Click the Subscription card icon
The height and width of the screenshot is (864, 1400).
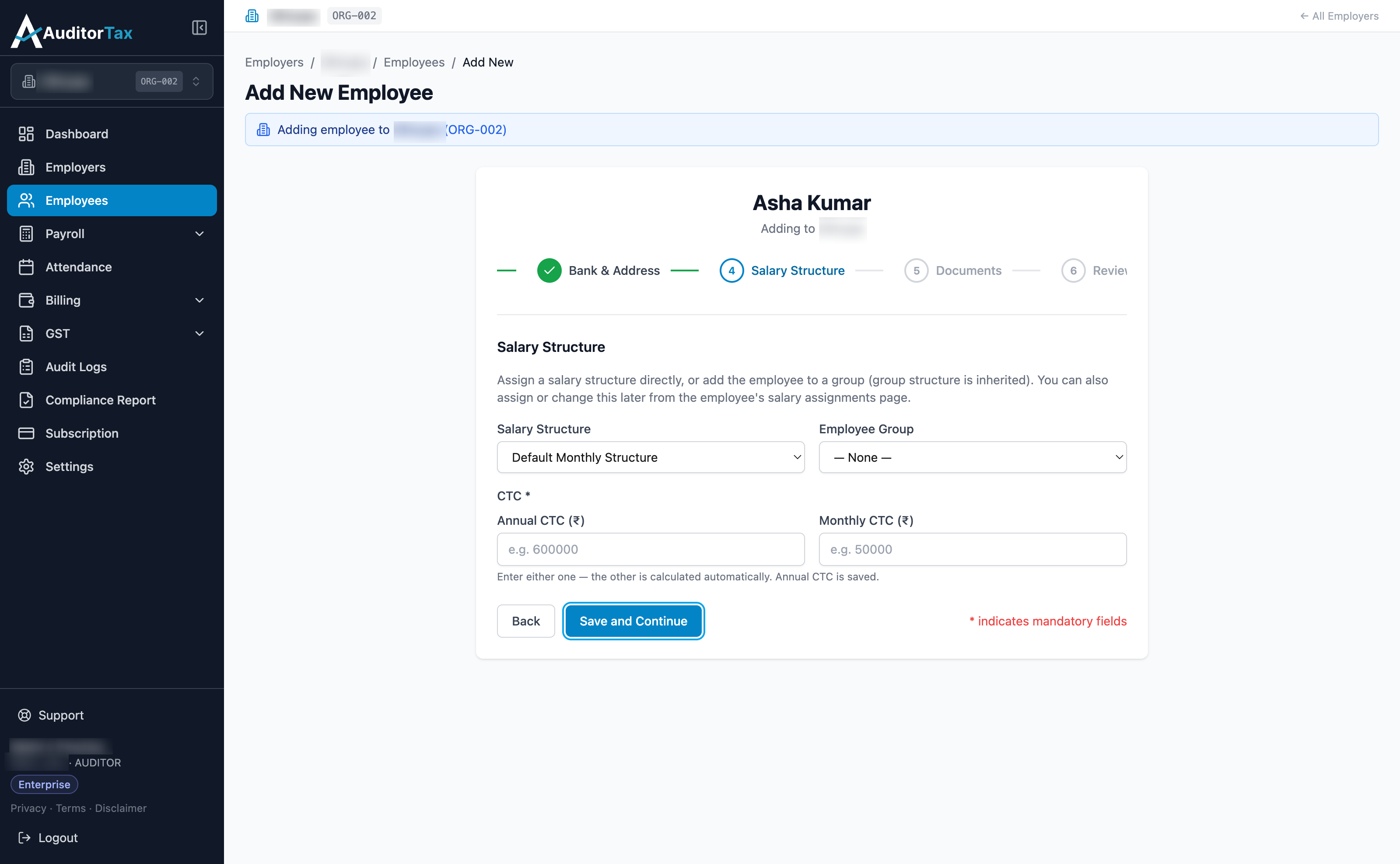(x=26, y=433)
